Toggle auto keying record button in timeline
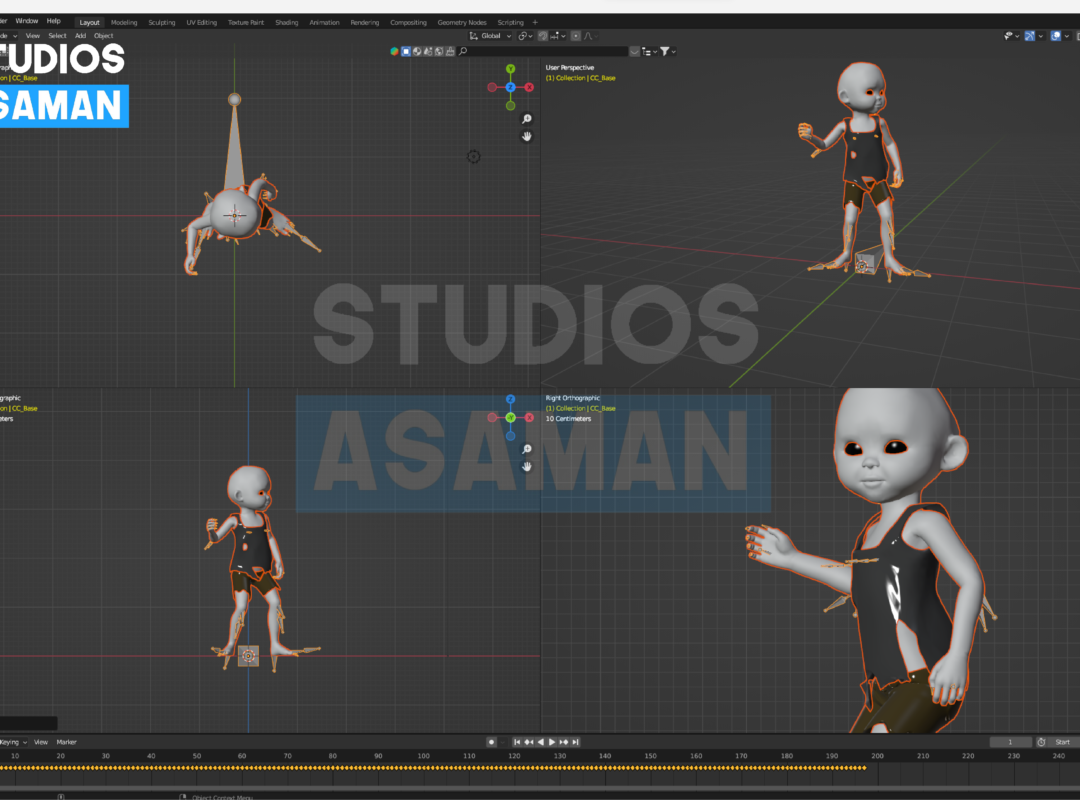Viewport: 1080px width, 800px height. pyautogui.click(x=491, y=742)
